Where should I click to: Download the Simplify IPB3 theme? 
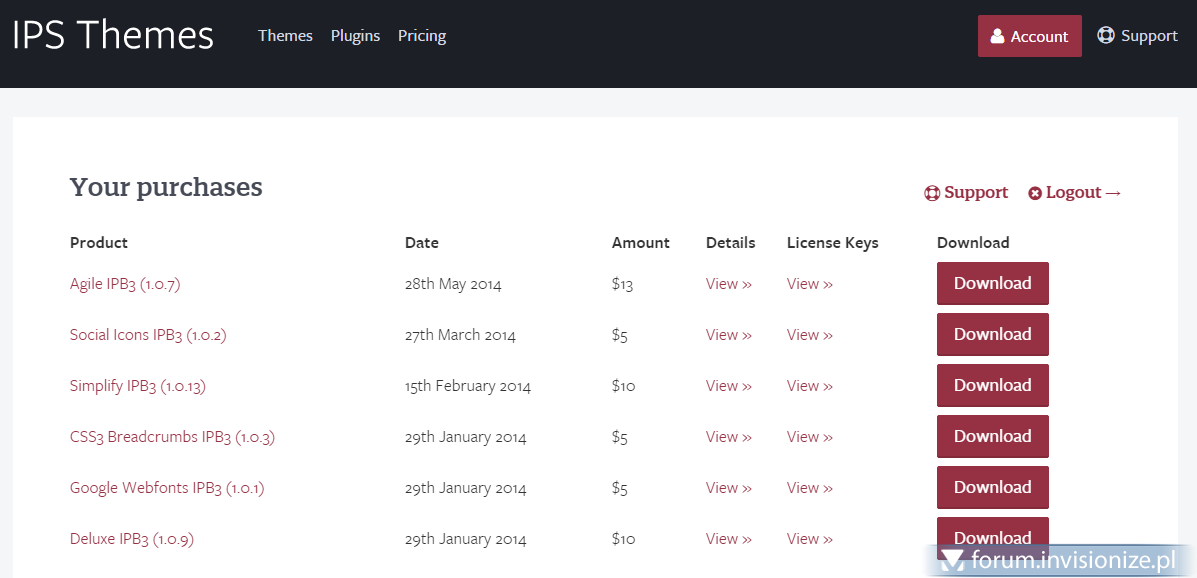pos(992,386)
